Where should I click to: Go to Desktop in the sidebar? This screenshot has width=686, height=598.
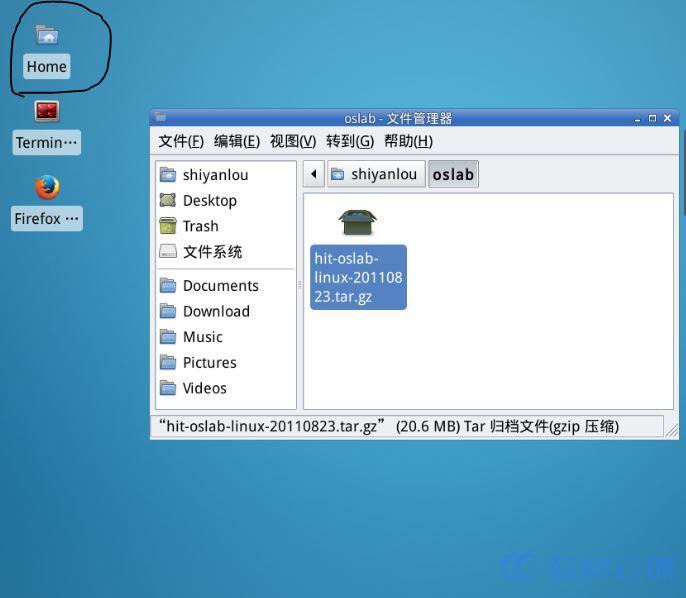(x=209, y=200)
